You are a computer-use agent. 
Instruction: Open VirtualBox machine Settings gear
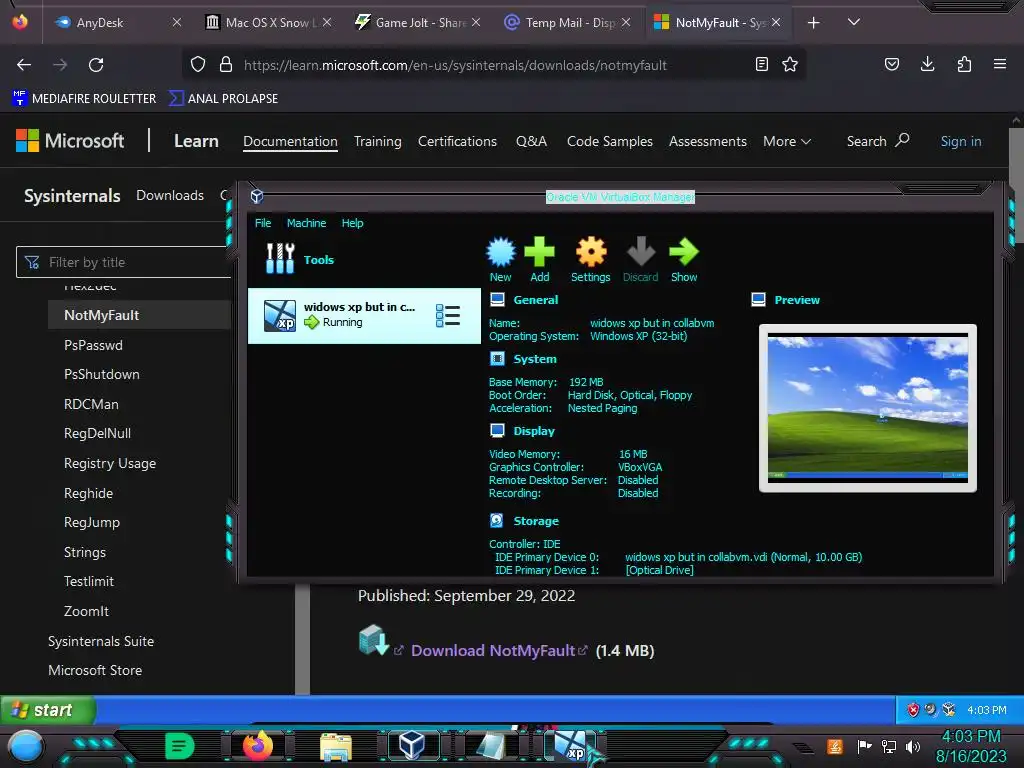point(590,252)
